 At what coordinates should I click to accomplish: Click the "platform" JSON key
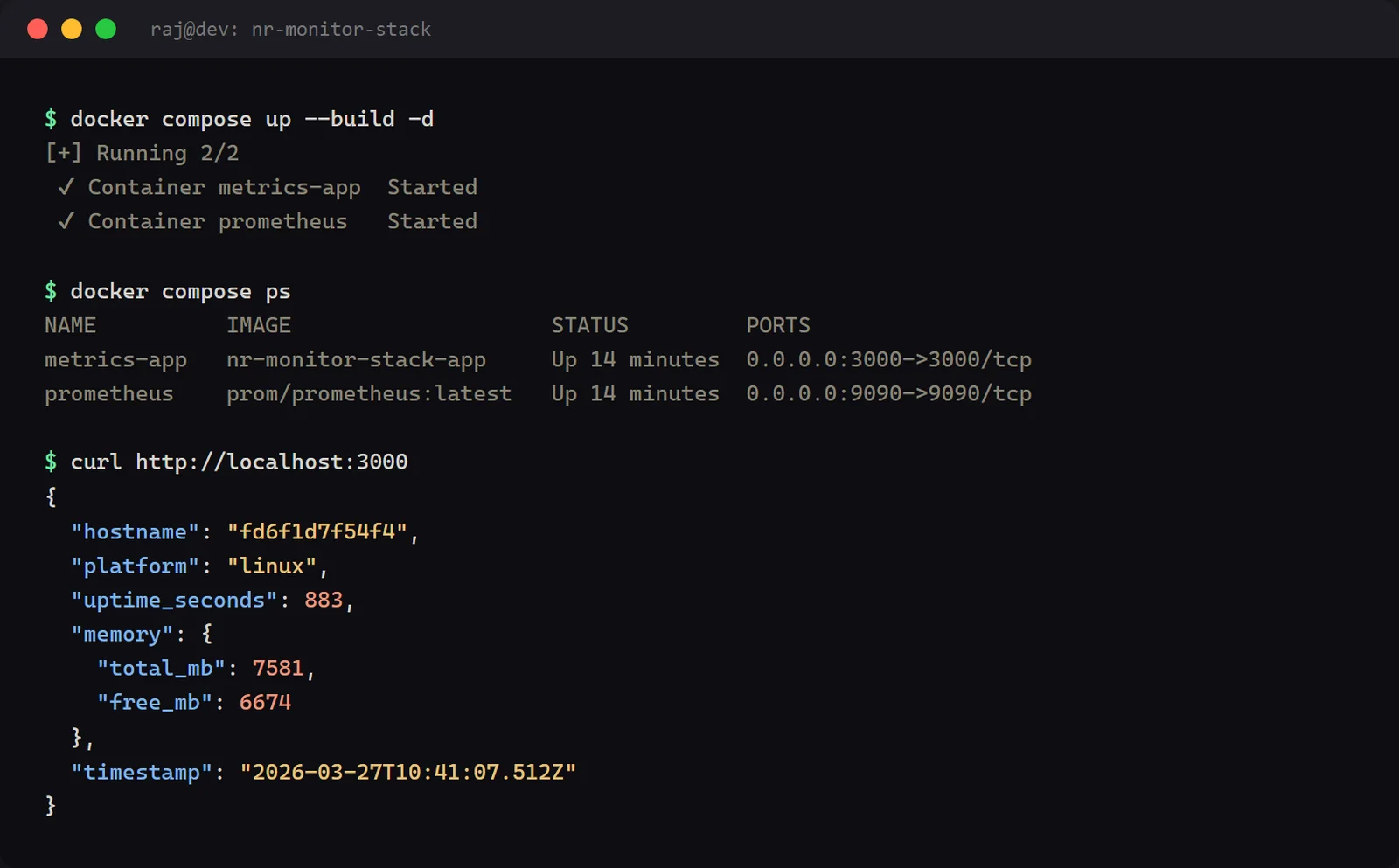pyautogui.click(x=135, y=566)
